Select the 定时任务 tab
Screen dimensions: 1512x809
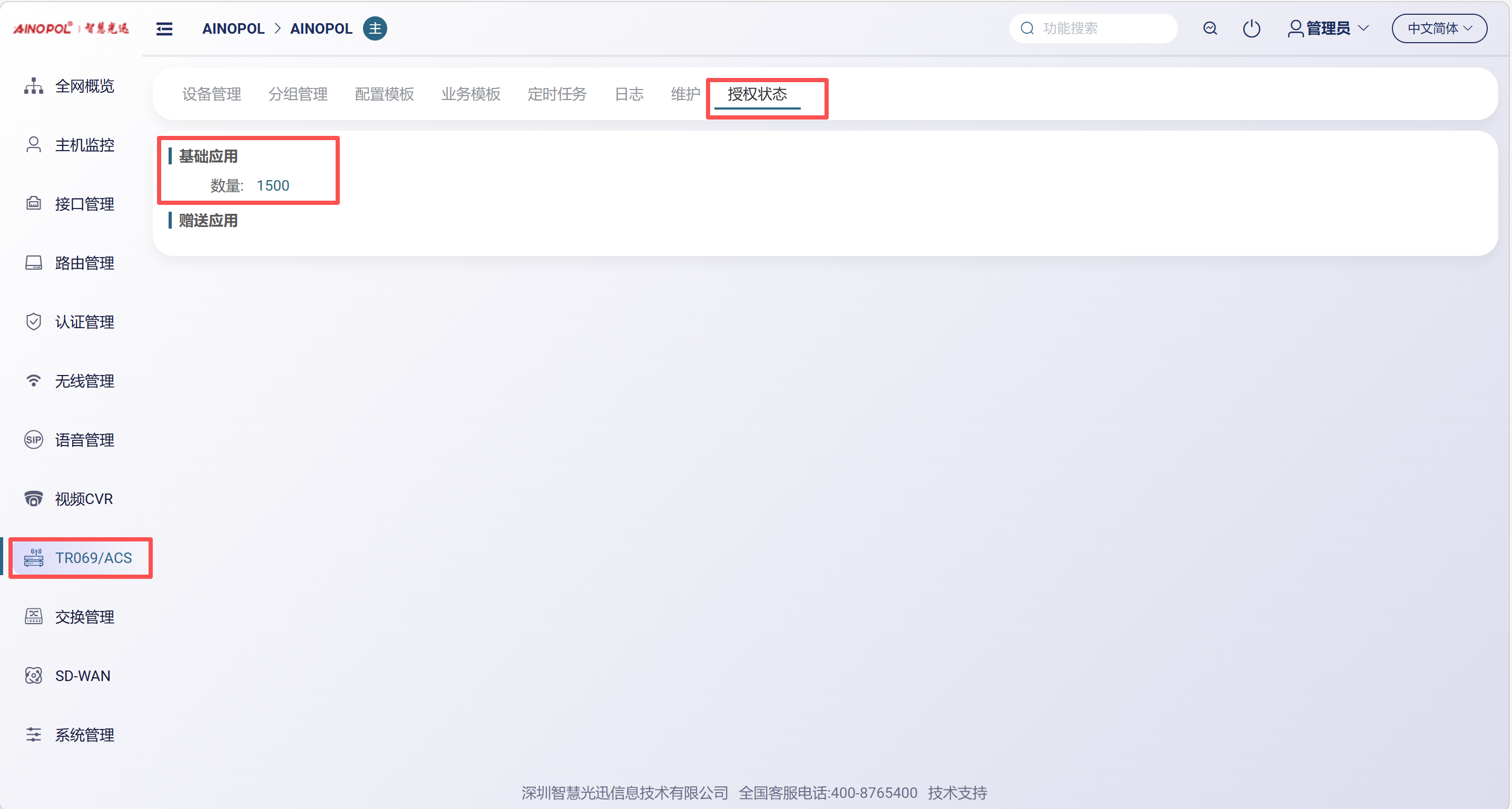point(557,94)
